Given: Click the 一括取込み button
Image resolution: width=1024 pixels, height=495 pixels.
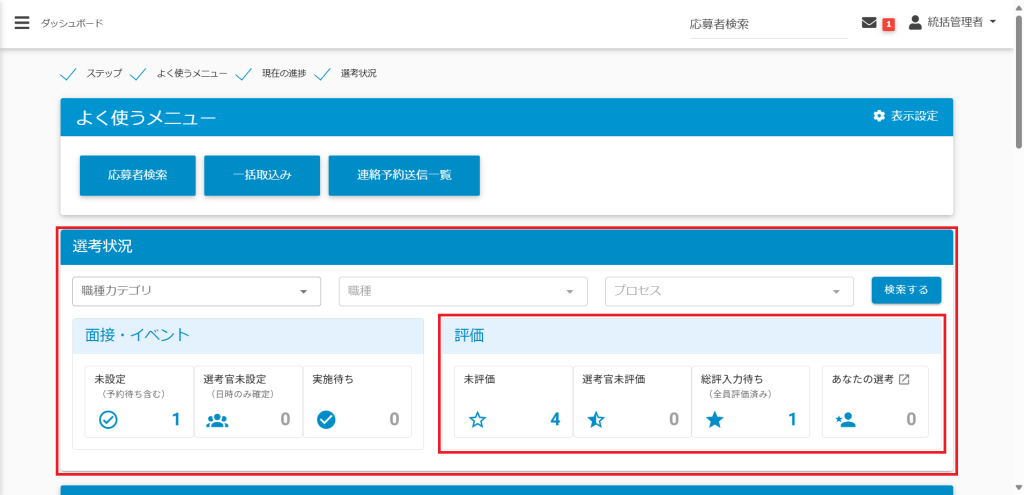Looking at the screenshot, I should [x=262, y=175].
